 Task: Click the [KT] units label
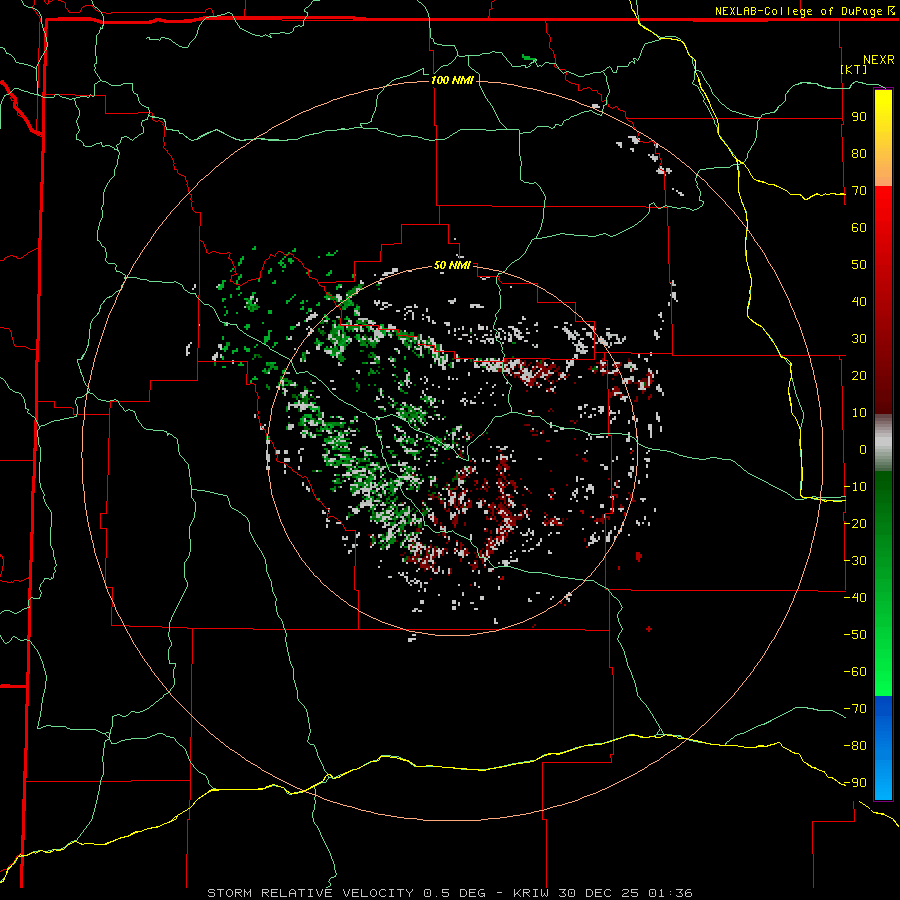tap(854, 69)
